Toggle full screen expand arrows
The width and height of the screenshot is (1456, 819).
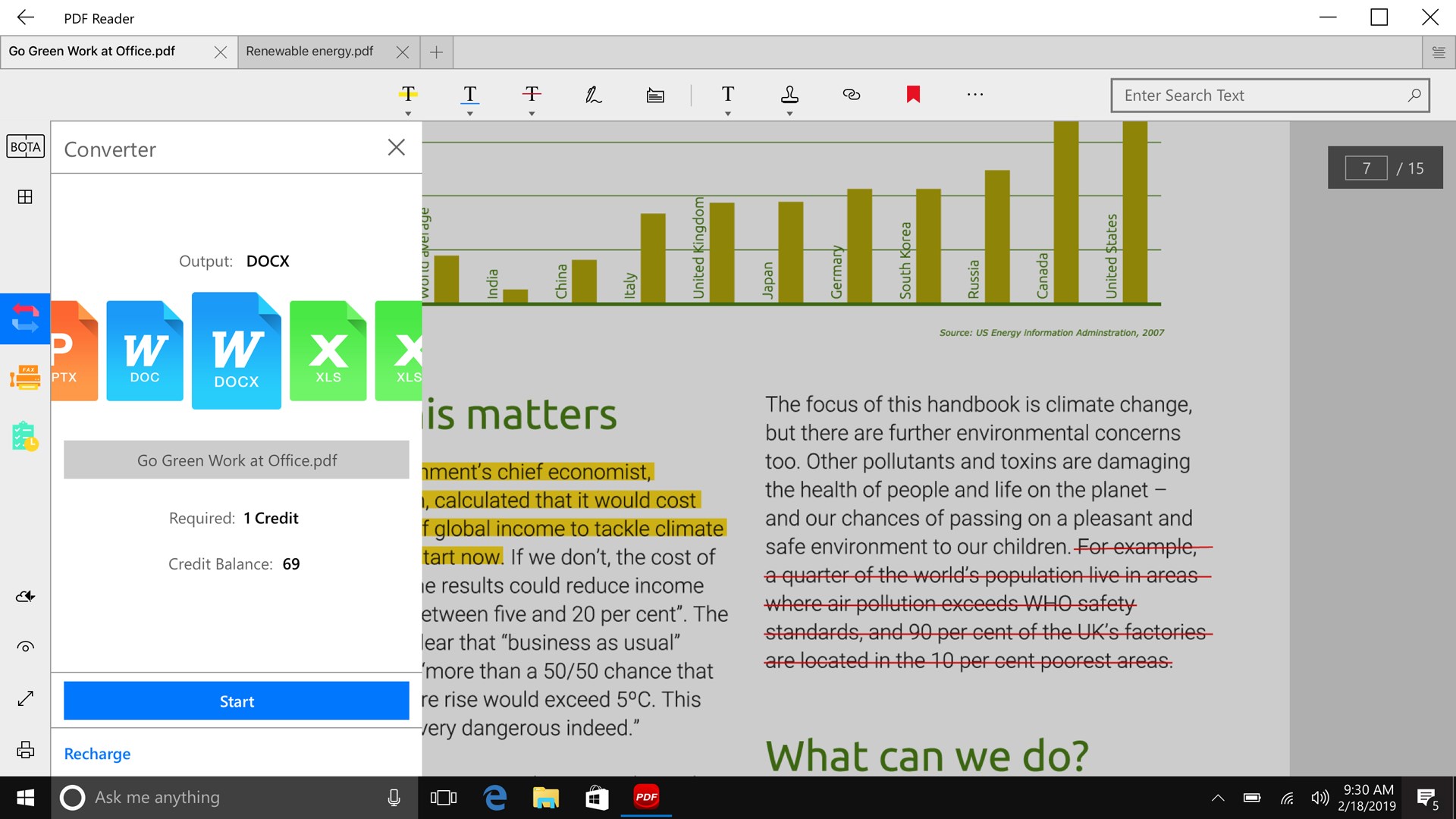[25, 698]
